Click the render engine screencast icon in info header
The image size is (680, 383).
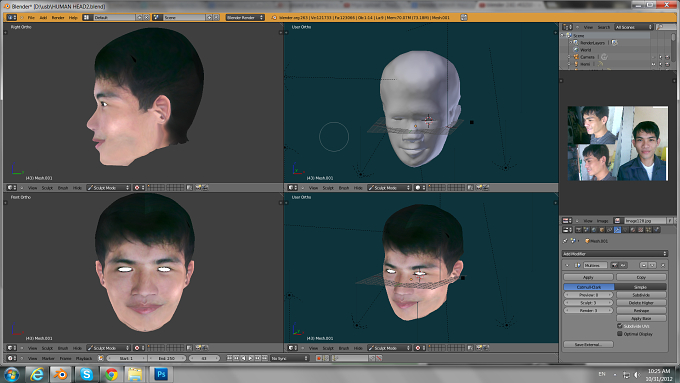464,17
